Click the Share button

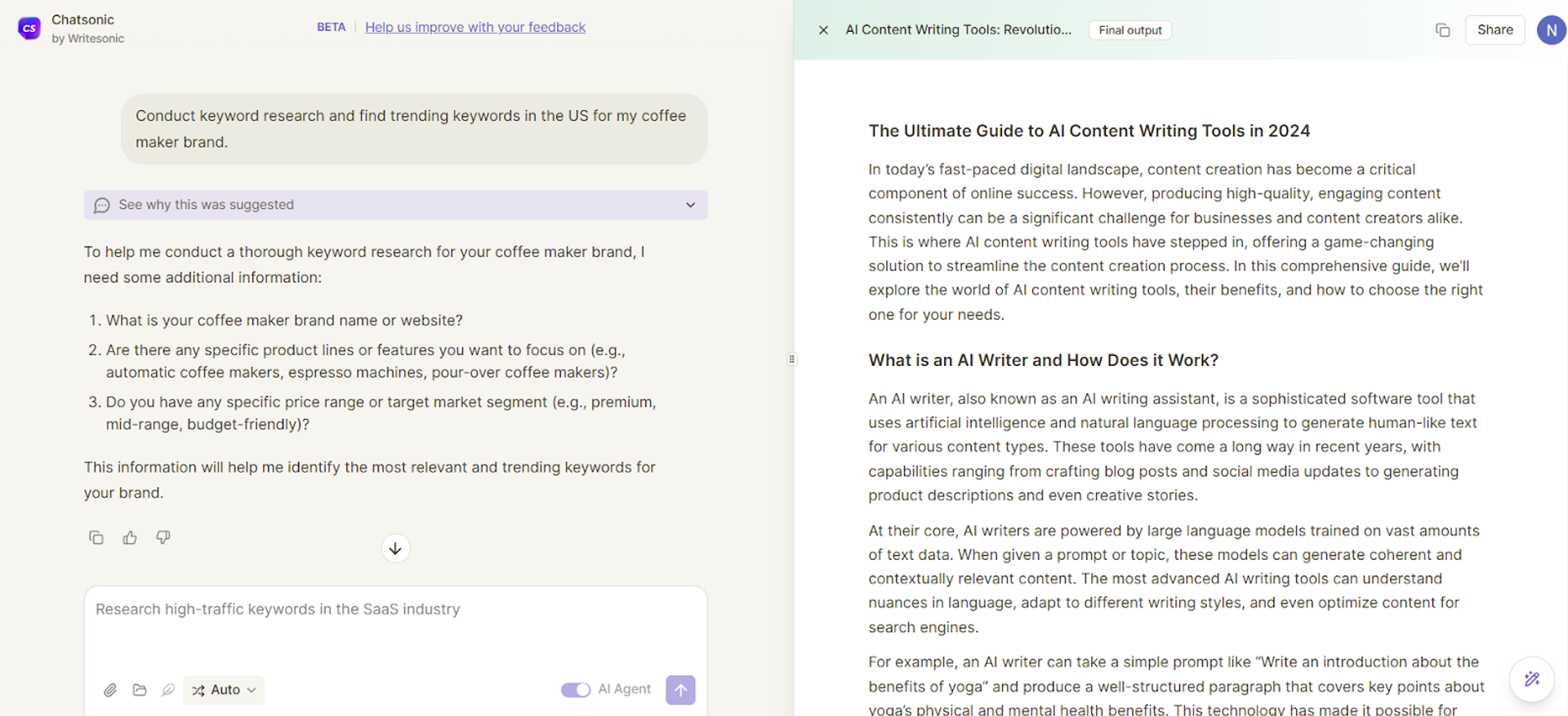pos(1494,30)
